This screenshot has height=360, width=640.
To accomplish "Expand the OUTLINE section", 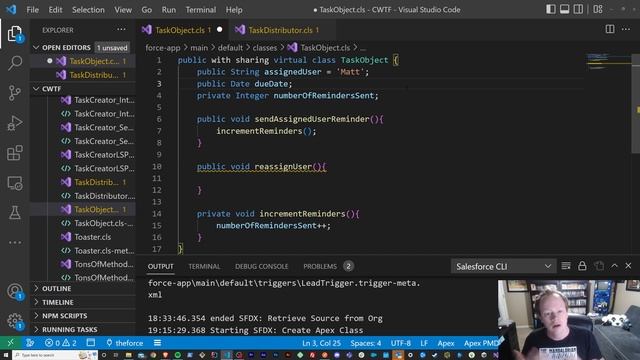I will click(x=83, y=289).
